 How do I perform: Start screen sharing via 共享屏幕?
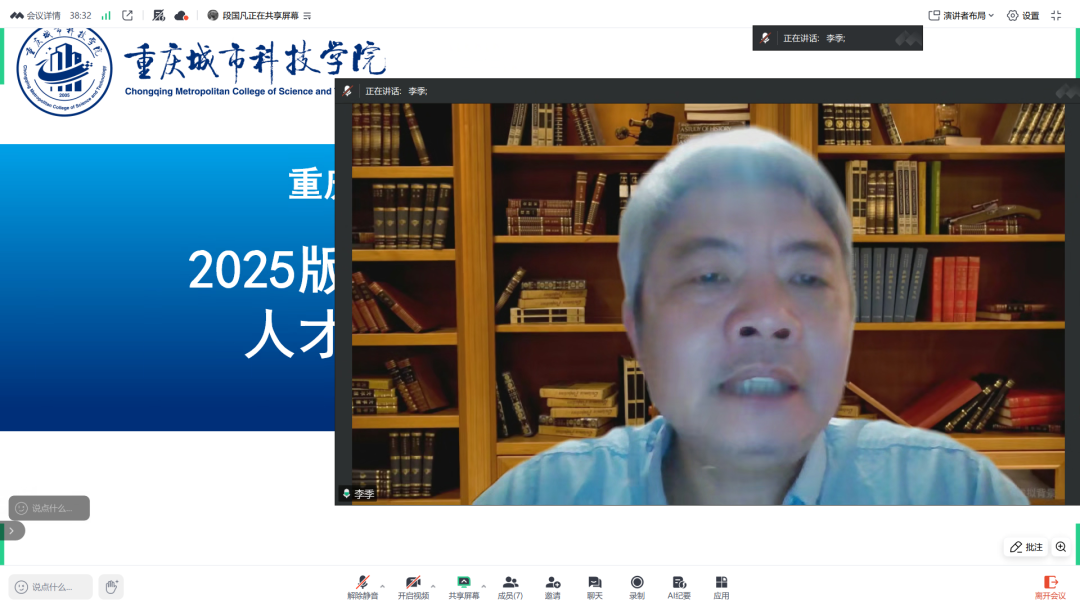pos(464,586)
